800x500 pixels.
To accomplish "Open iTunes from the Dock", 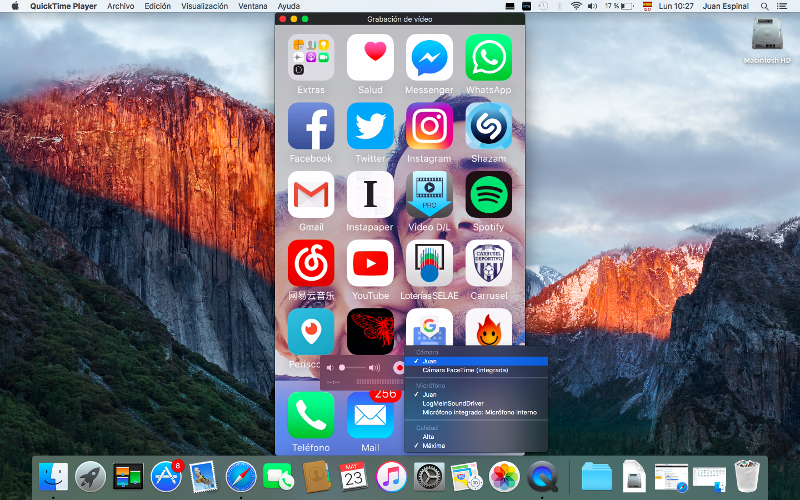I will [x=391, y=477].
